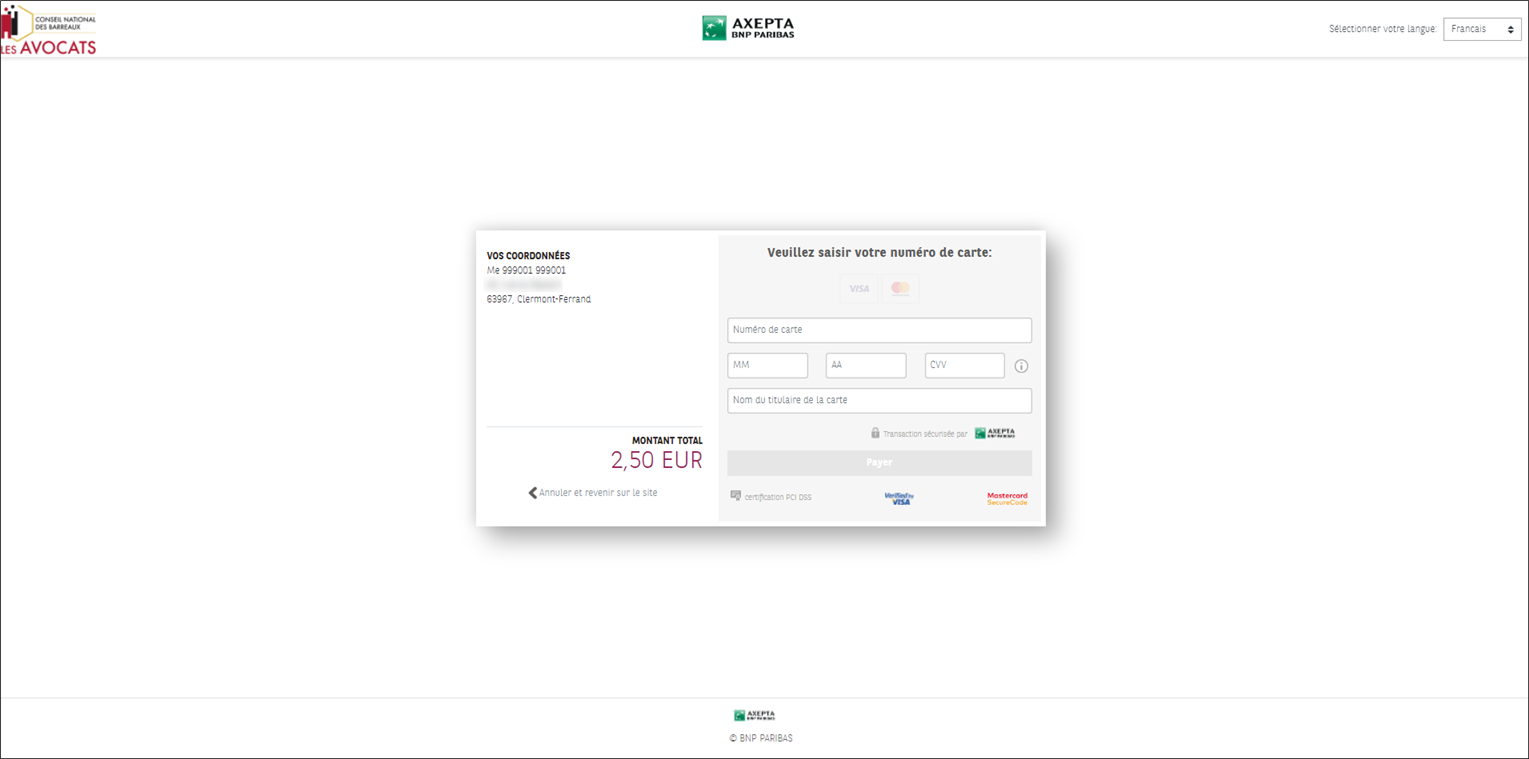Click the certification PCI DSS text
Screen dimensions: 1529x759
(778, 497)
